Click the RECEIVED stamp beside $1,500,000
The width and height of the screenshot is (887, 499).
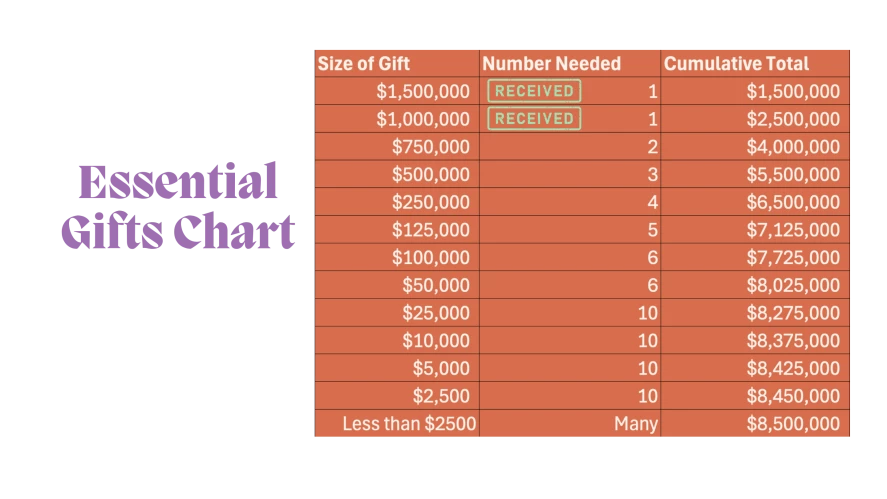tap(534, 91)
